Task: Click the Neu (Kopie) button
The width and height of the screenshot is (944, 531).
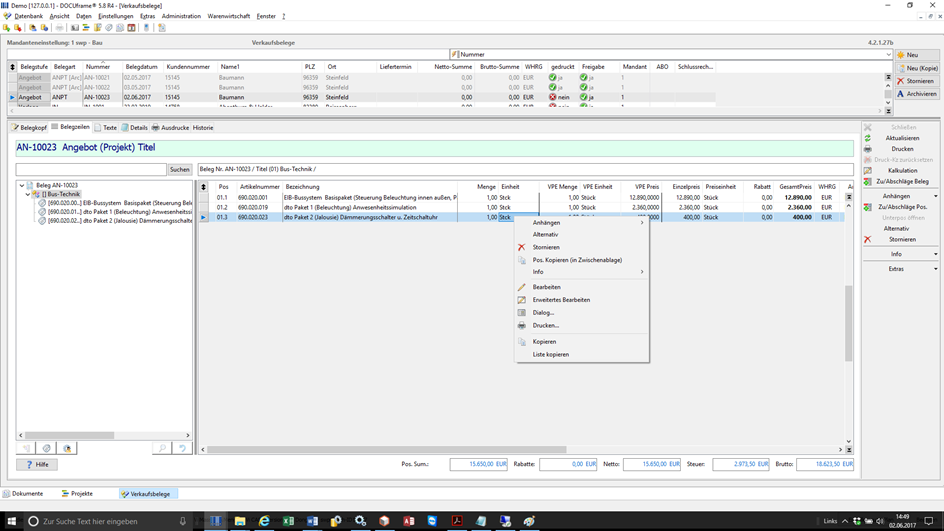Action: point(917,68)
